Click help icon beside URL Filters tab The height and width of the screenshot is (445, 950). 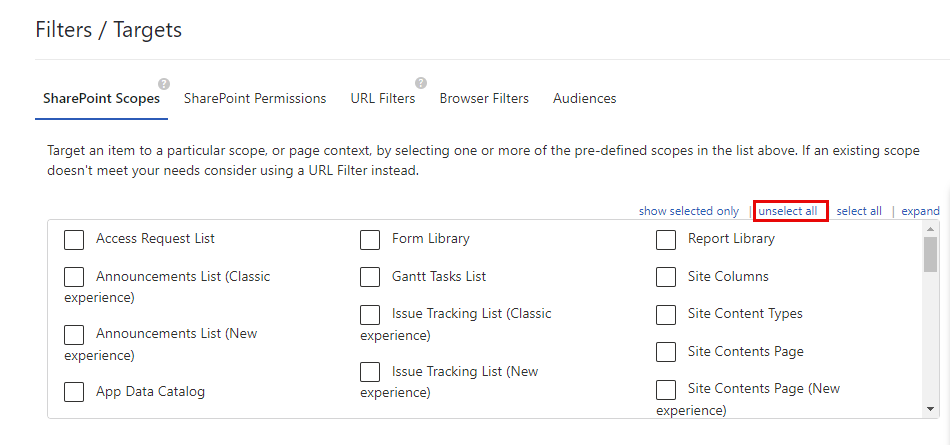421,83
